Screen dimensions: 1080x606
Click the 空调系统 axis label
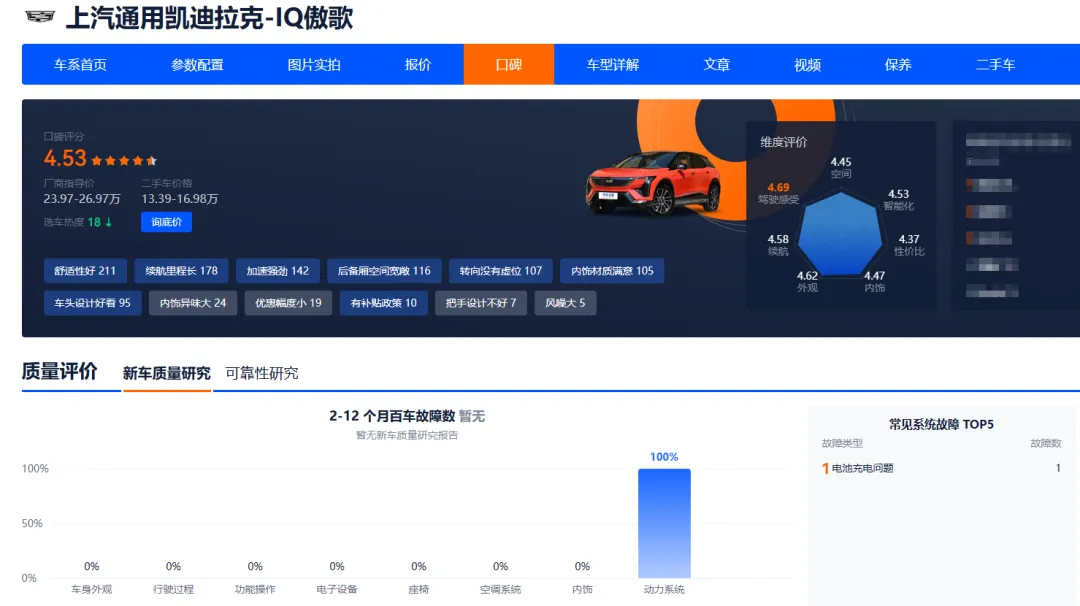pos(500,589)
